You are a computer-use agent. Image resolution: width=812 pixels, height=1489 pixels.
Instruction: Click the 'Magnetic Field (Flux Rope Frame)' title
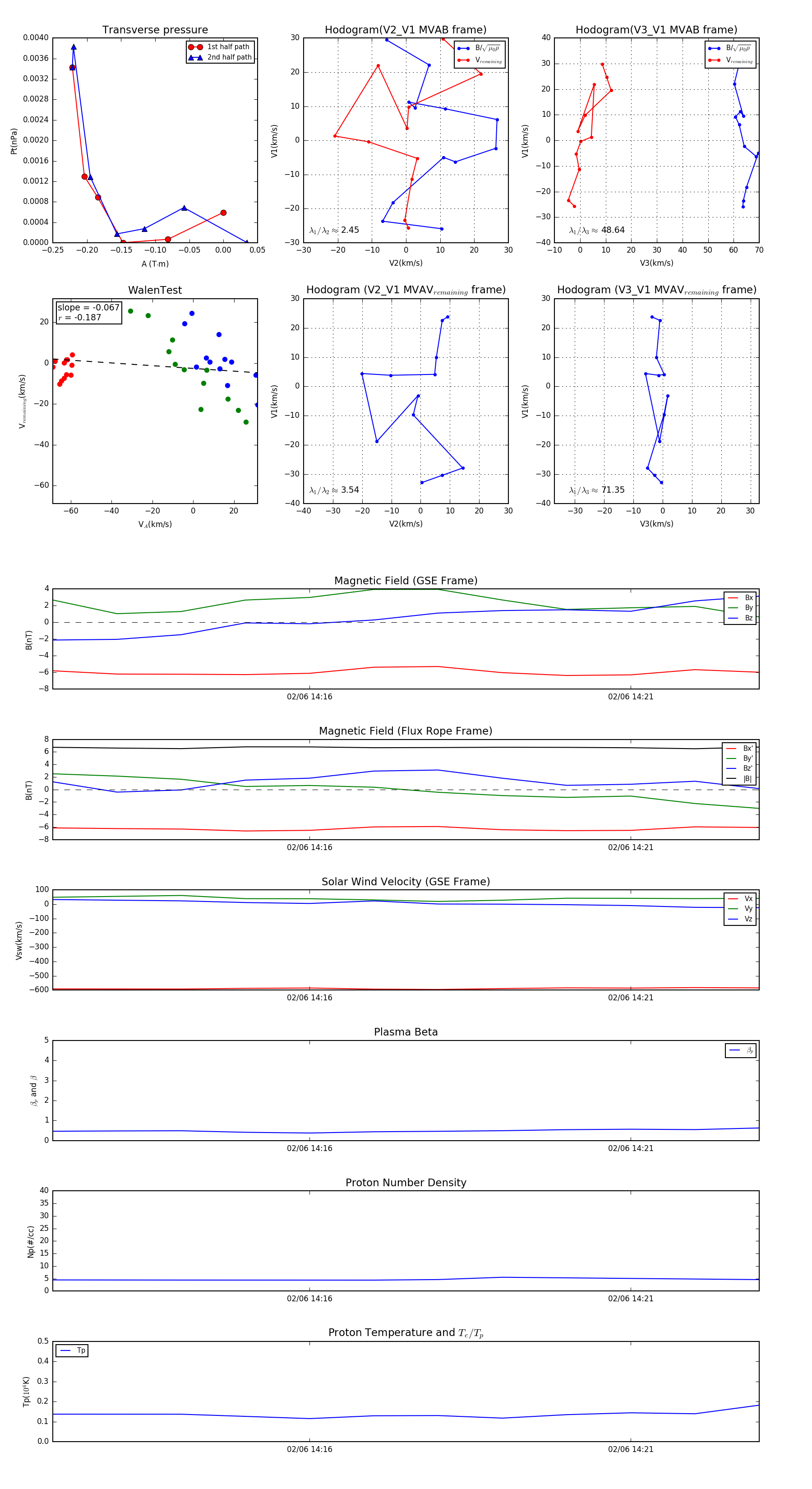tap(406, 731)
